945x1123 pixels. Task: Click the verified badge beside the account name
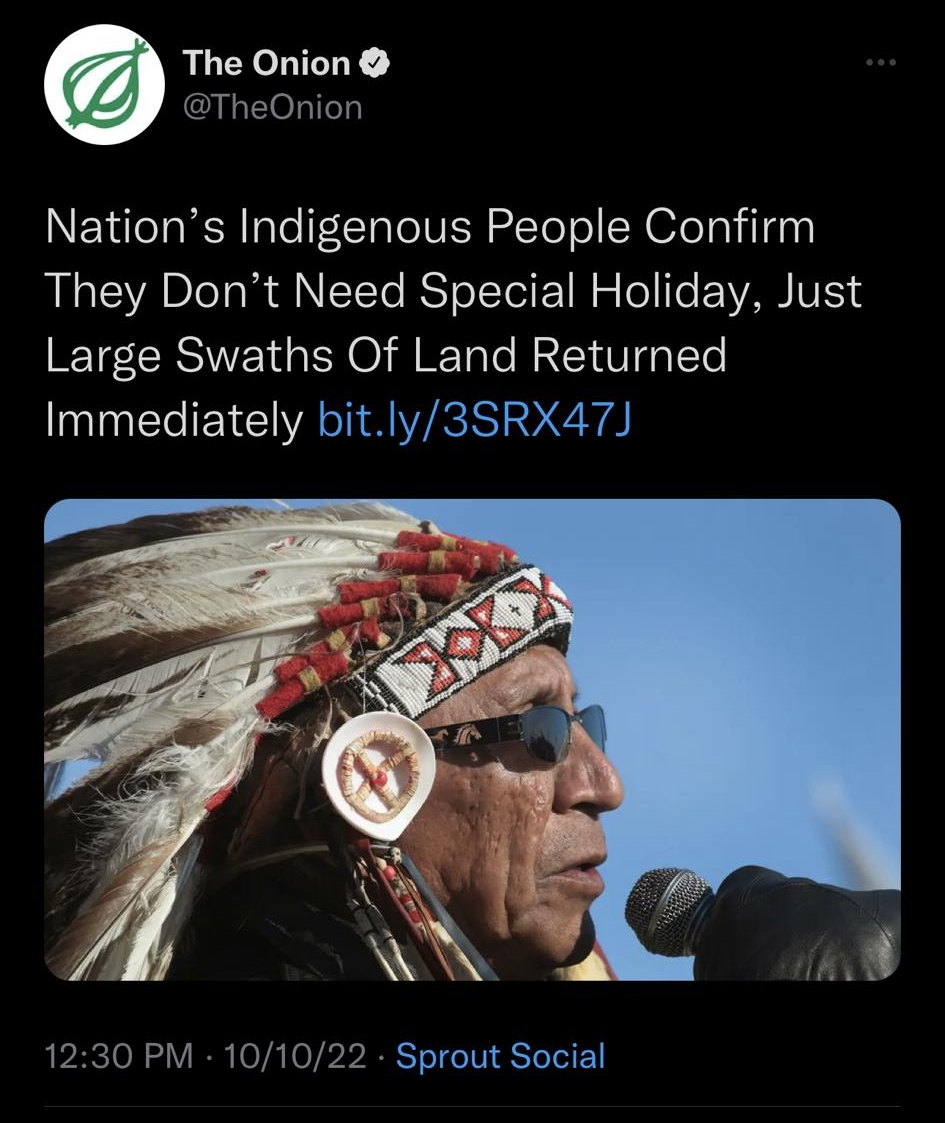tap(374, 62)
